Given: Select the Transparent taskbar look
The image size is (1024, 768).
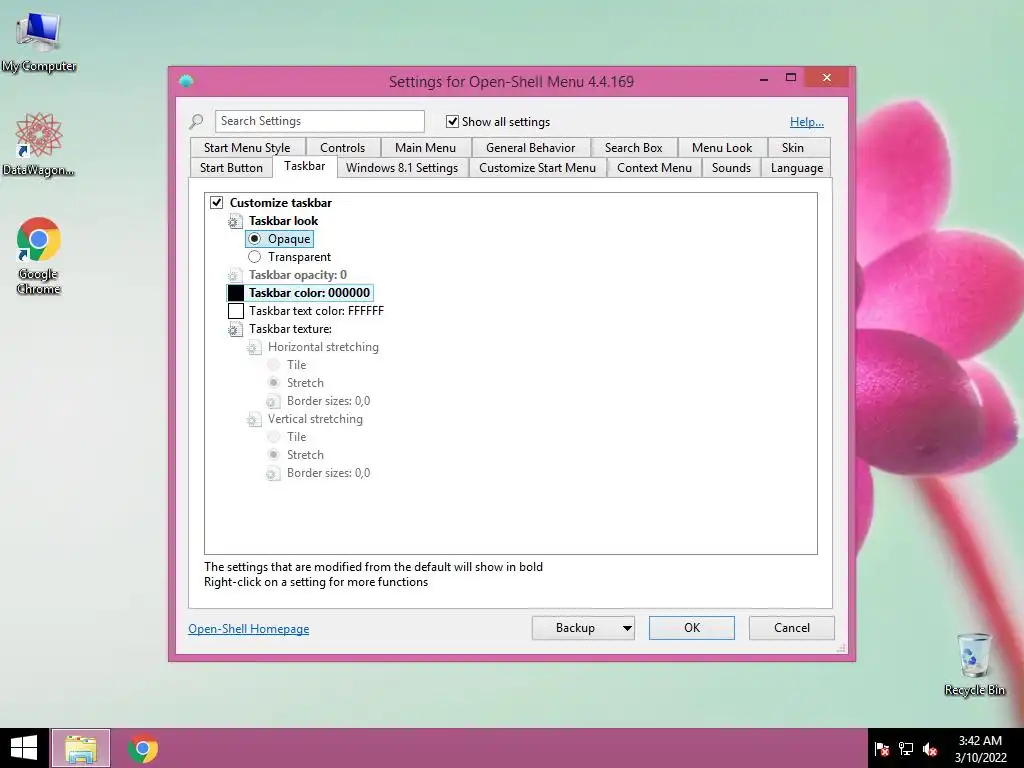Looking at the screenshot, I should point(255,257).
